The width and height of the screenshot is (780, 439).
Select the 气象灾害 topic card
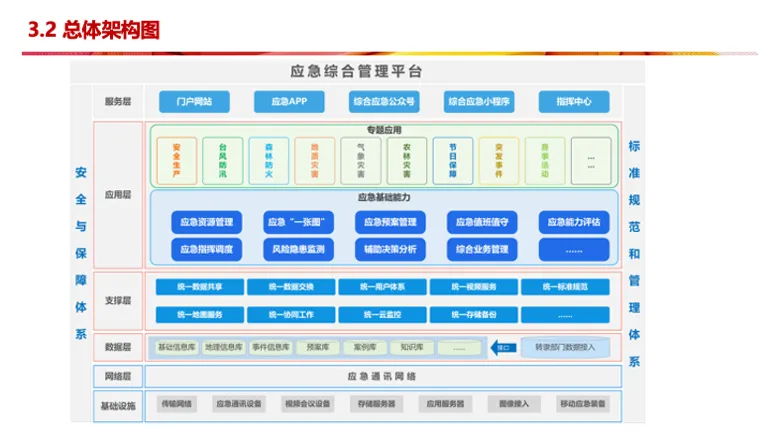[361, 161]
